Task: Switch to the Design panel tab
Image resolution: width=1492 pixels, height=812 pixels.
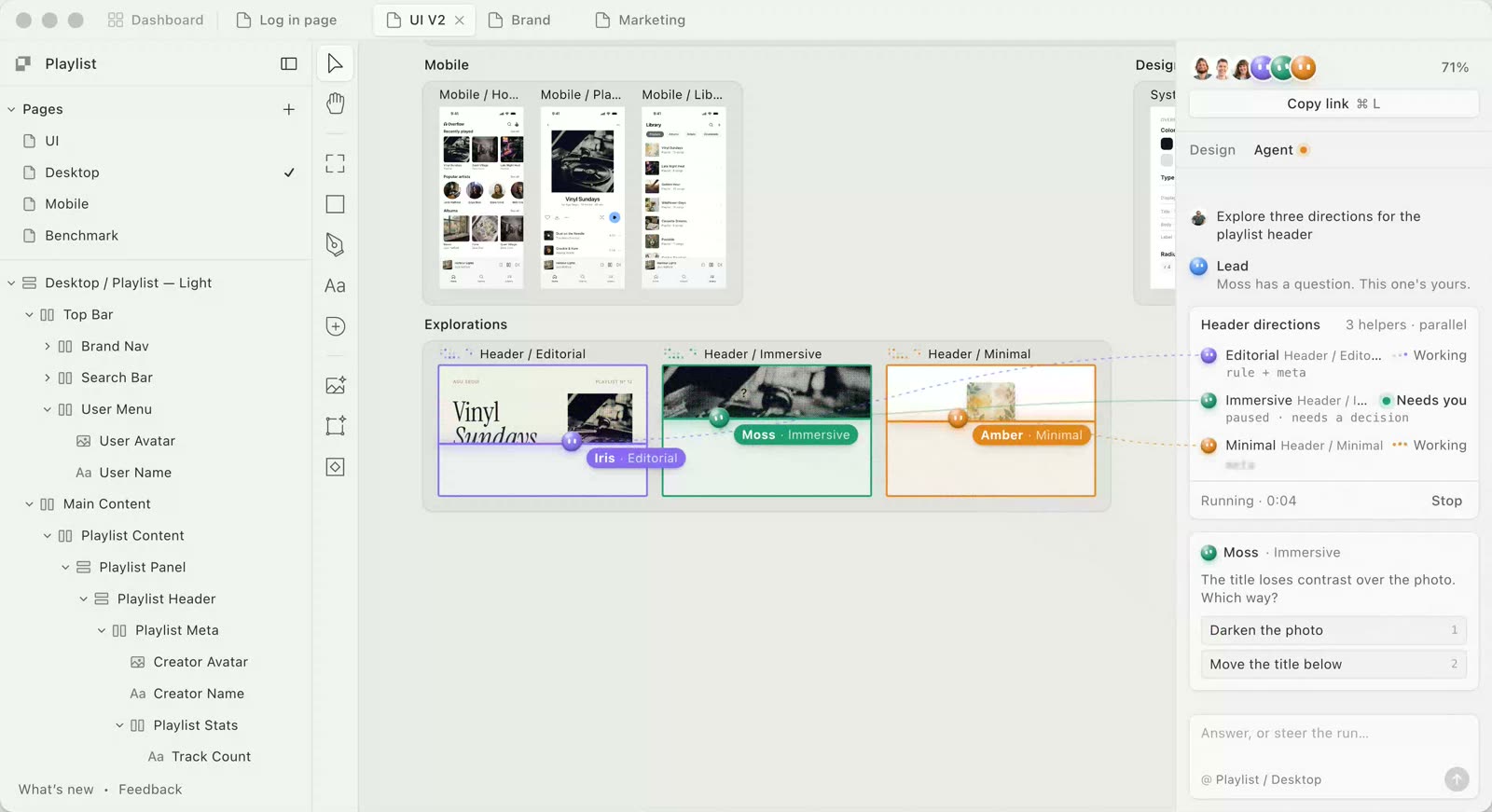Action: [1212, 150]
